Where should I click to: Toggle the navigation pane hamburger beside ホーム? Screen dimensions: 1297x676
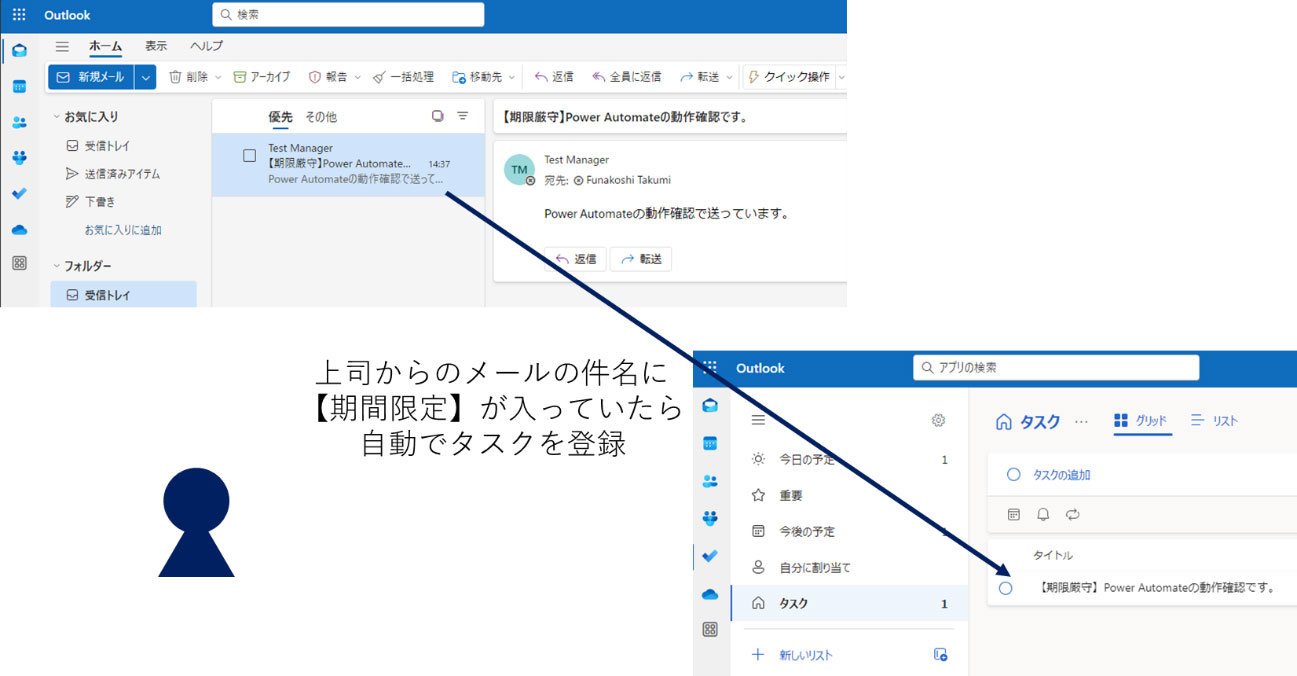point(62,46)
